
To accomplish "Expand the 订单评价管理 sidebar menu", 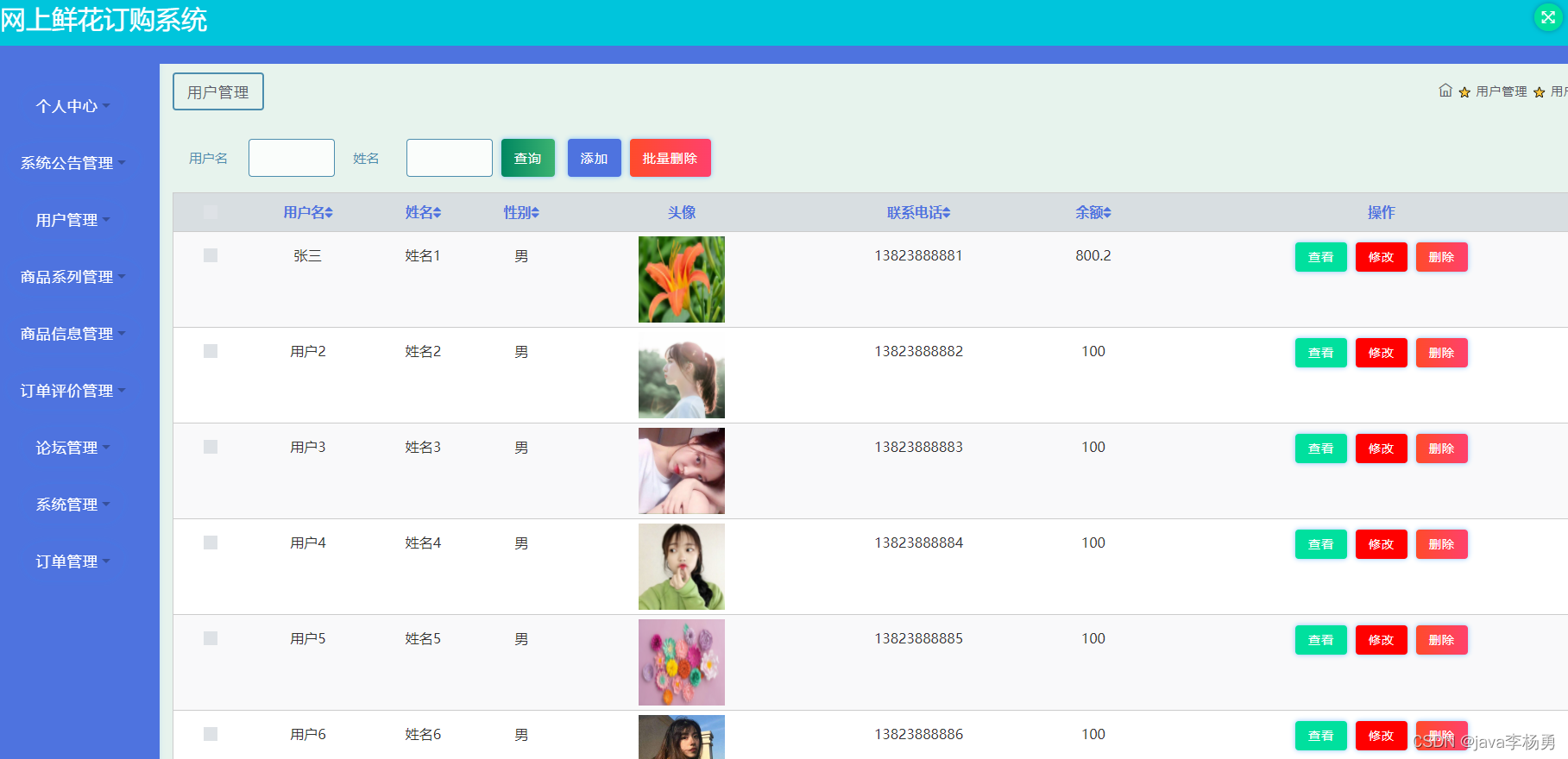I will point(73,391).
